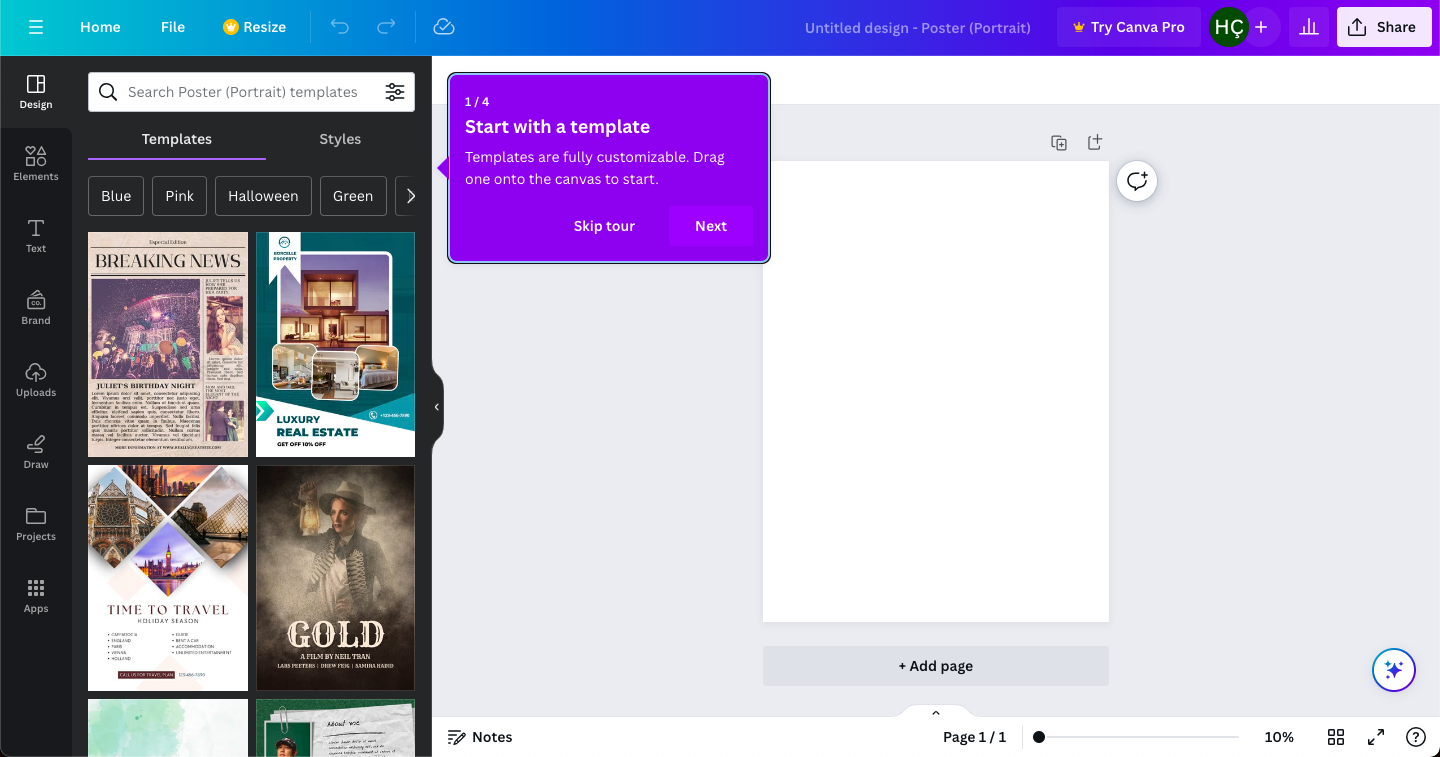The image size is (1440, 757).
Task: Open the Magic assistant sparkle button
Action: [x=1393, y=670]
